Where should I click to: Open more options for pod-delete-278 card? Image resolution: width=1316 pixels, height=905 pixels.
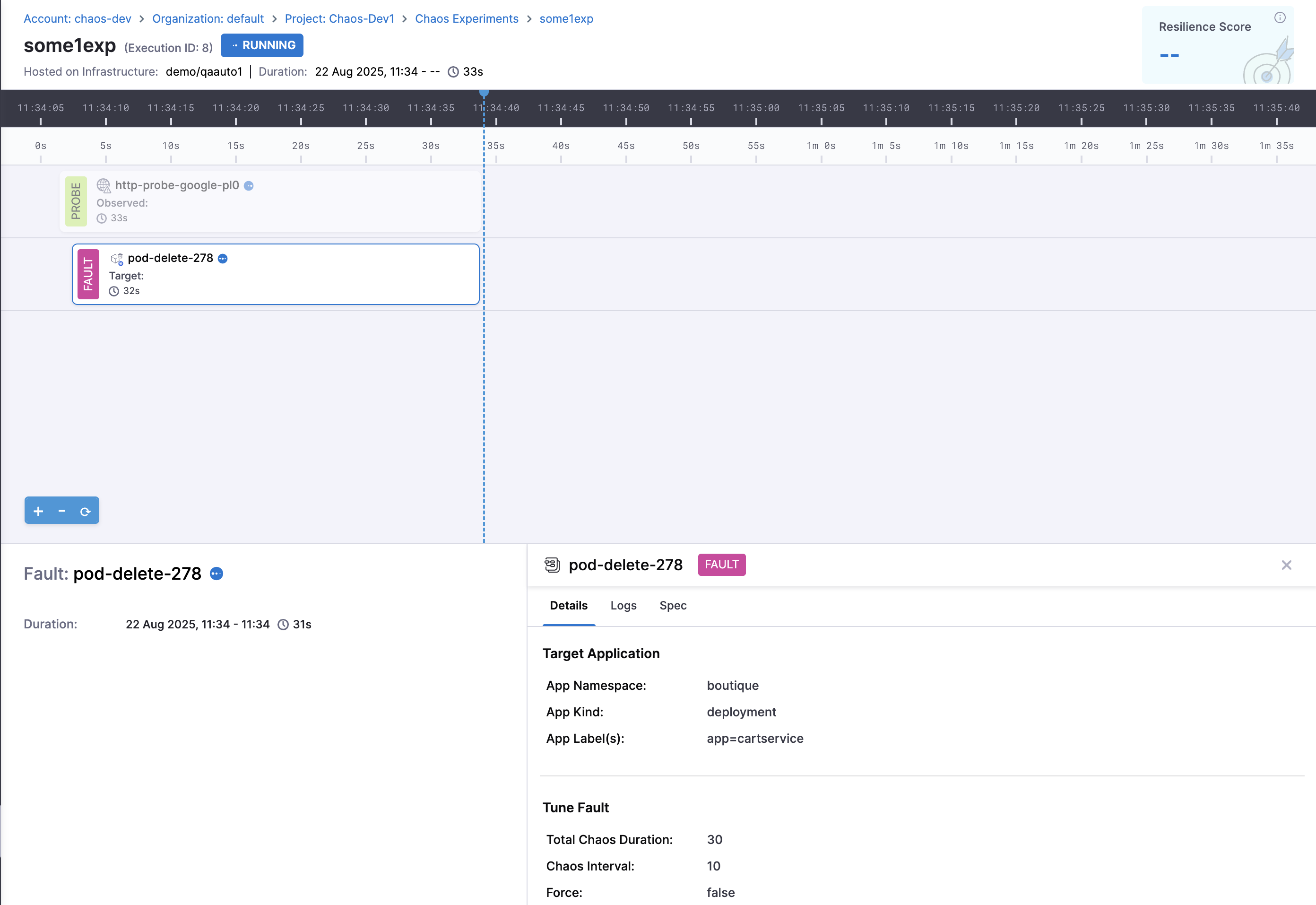(x=223, y=259)
